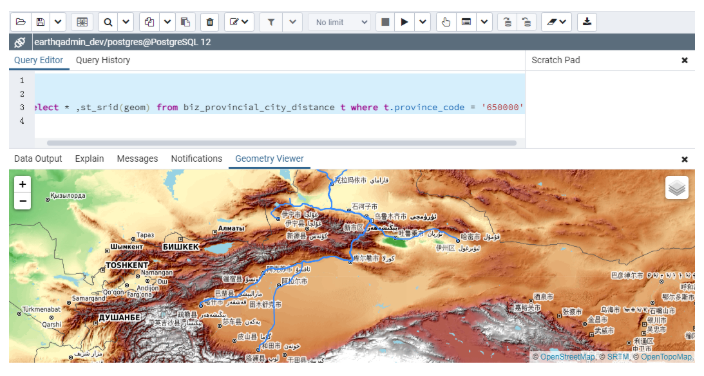Zoom out the map with minus button
The image size is (704, 376).
click(22, 201)
